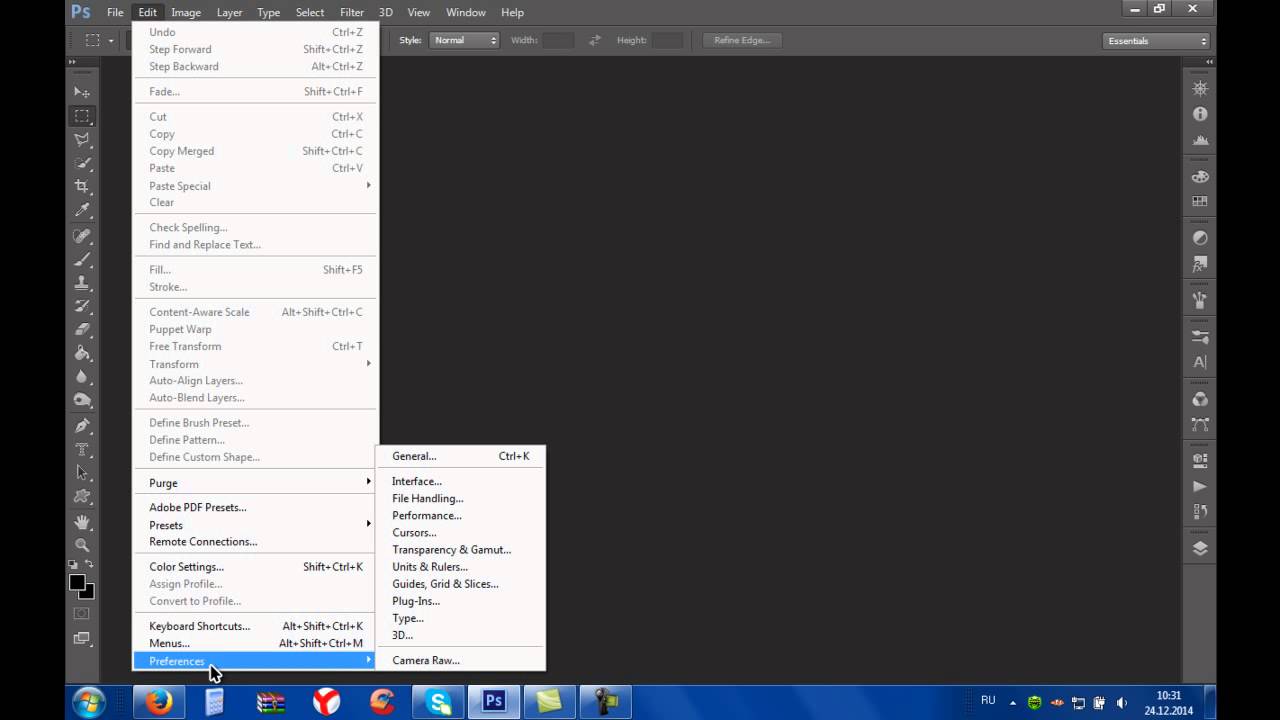1280x720 pixels.
Task: Select the Polygonal Lasso tool
Action: click(x=83, y=140)
